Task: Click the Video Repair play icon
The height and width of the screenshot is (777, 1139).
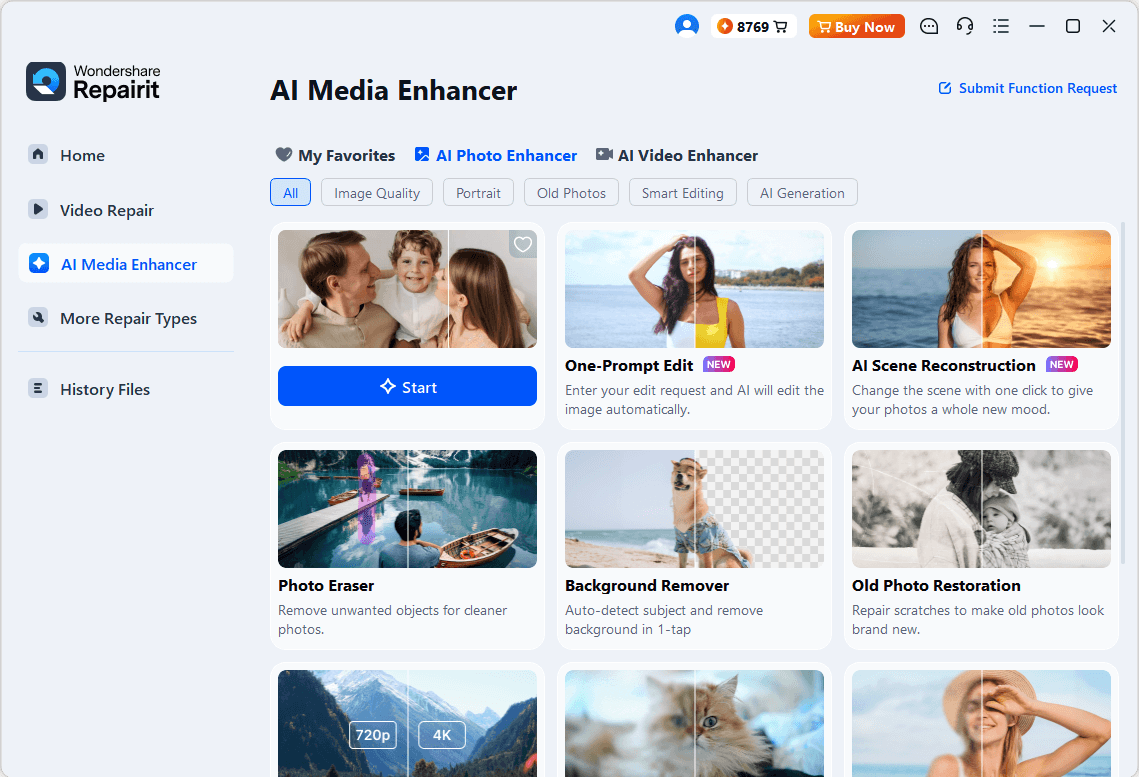Action: tap(38, 209)
